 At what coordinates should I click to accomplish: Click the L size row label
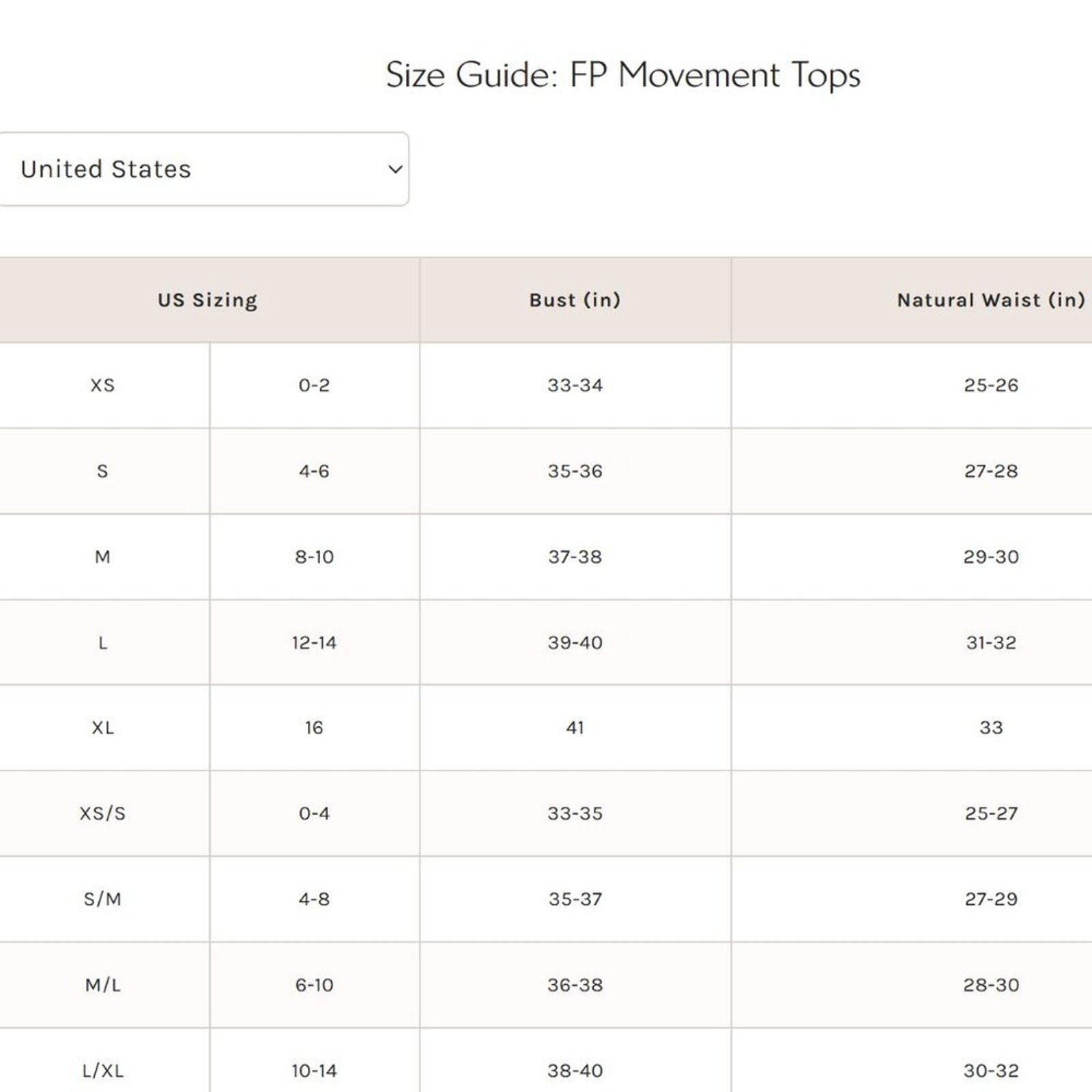[x=102, y=643]
